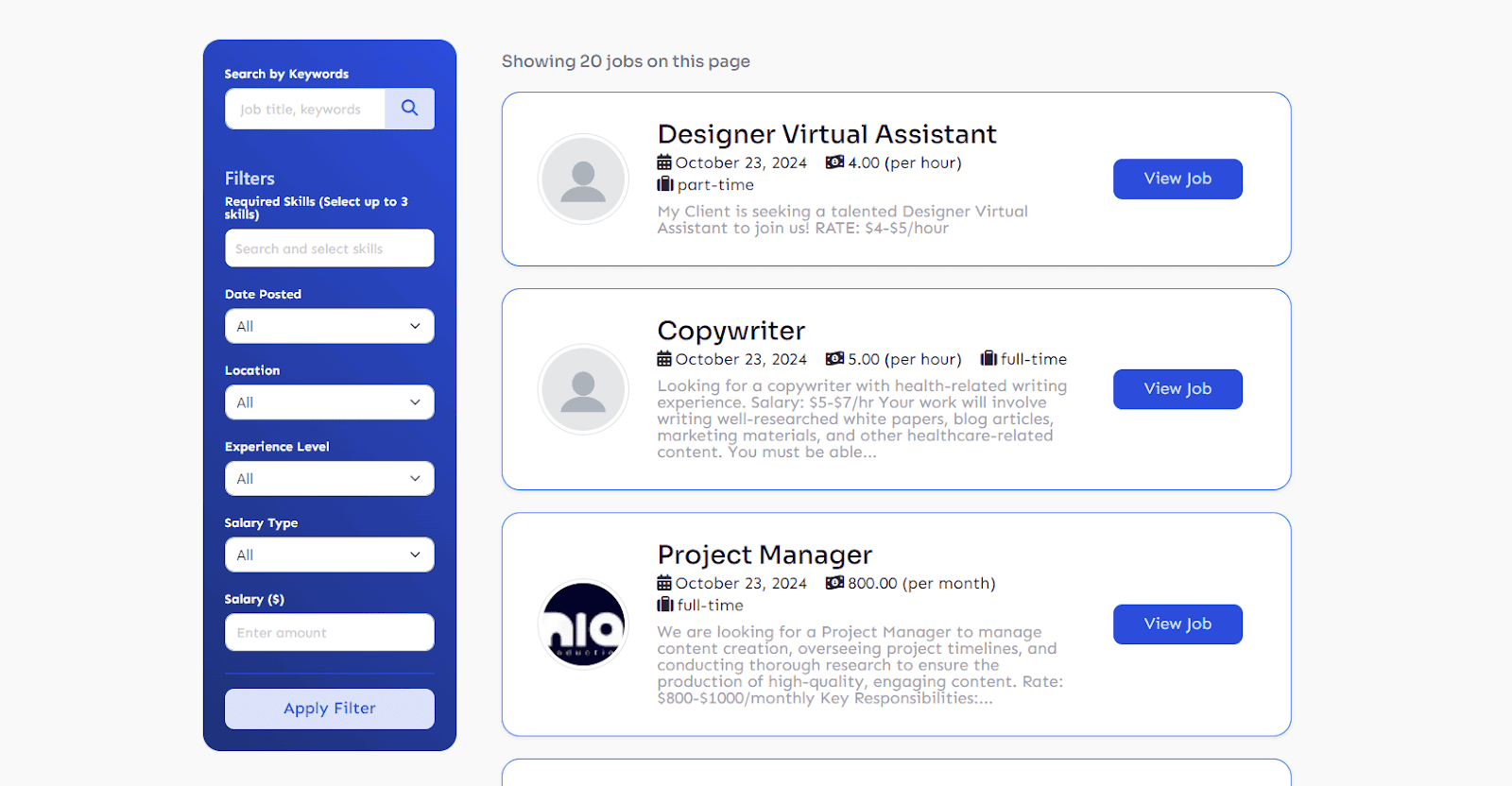Click View Job for Project Manager
Viewport: 1512px width, 786px height.
1177,624
